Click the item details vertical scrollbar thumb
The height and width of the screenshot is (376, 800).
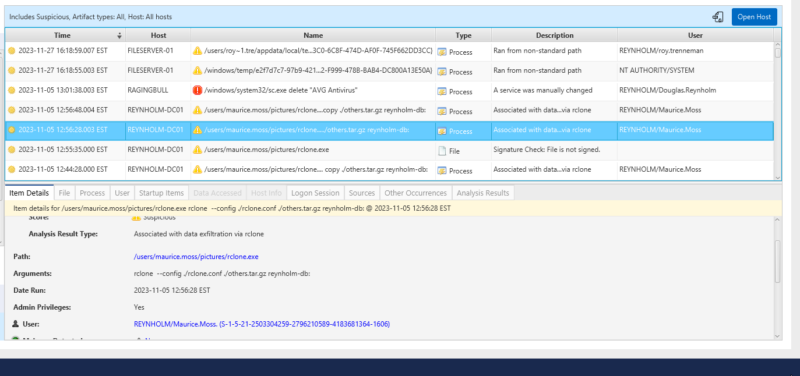[778, 261]
